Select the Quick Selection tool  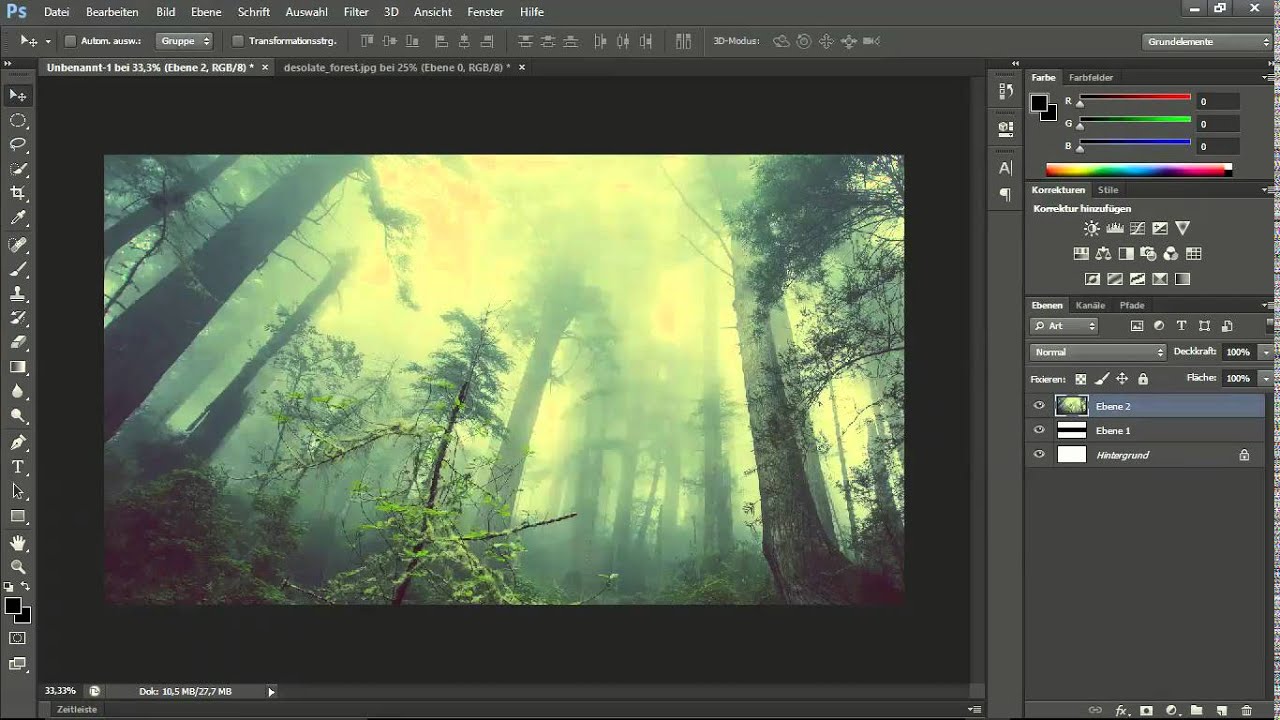[18, 169]
